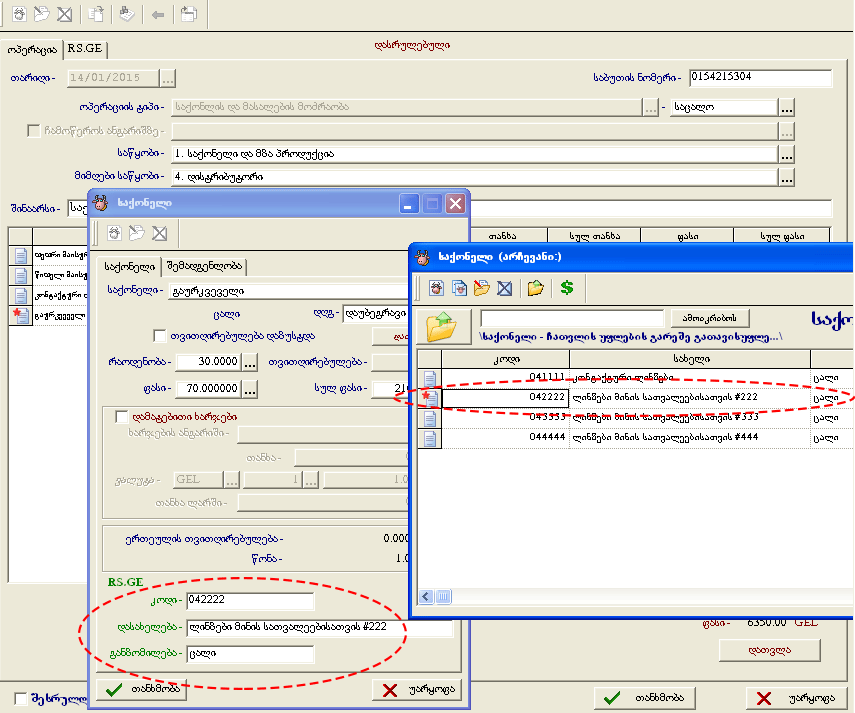Click the Delete icon in the selection window toolbar
855x713 pixels.
pyautogui.click(x=505, y=288)
